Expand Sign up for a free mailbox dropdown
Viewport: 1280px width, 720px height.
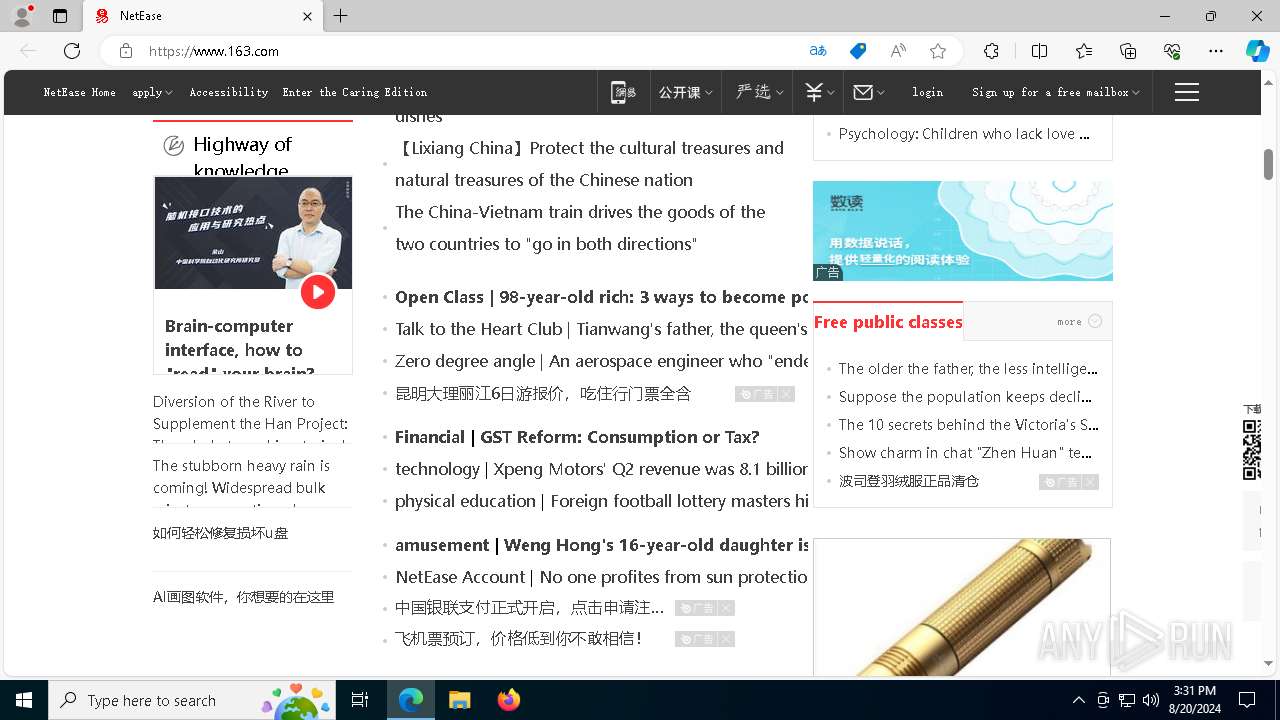(1056, 92)
